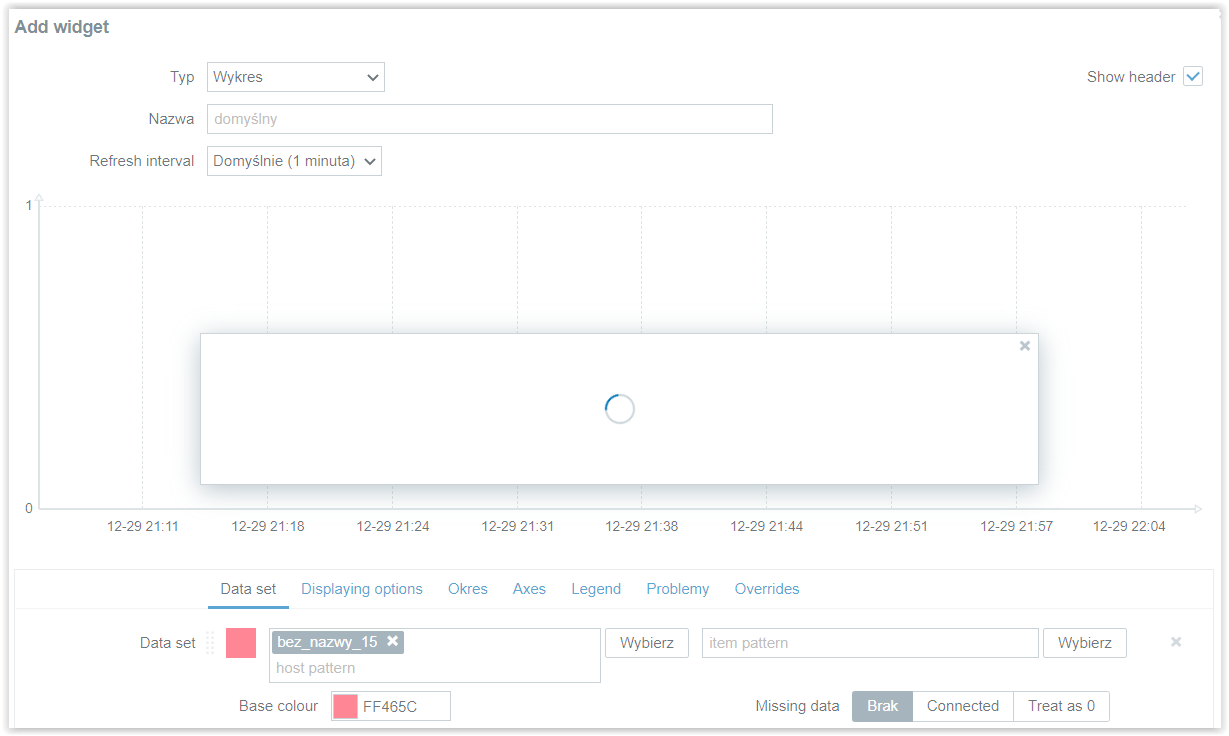Open the Okres tab
Screen dimensions: 1229x736
coord(468,589)
